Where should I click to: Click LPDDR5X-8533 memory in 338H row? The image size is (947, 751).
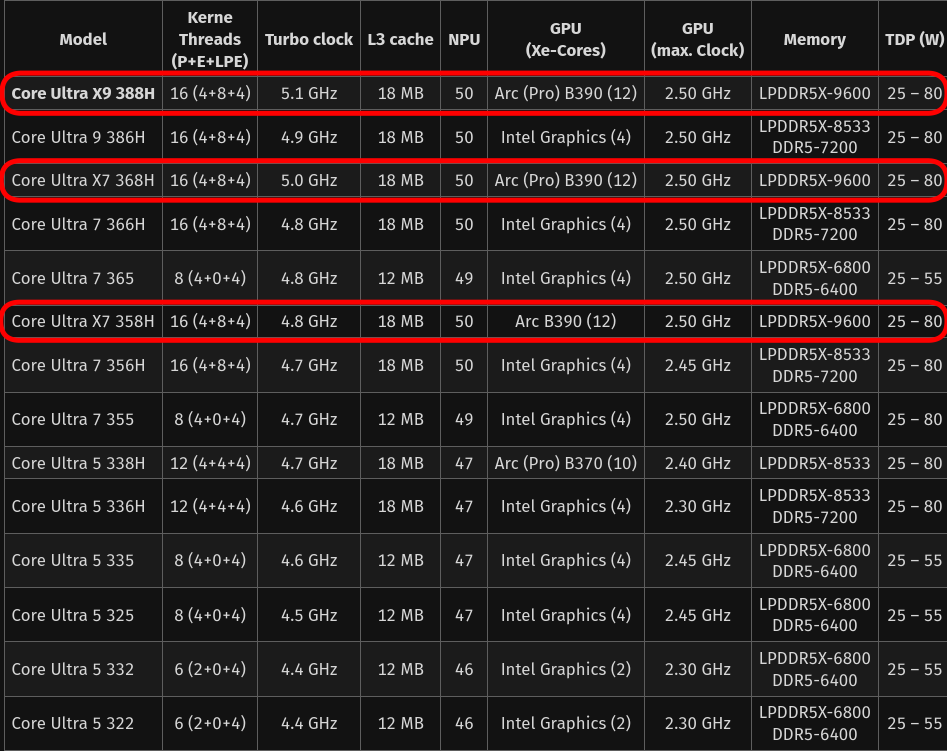point(814,463)
